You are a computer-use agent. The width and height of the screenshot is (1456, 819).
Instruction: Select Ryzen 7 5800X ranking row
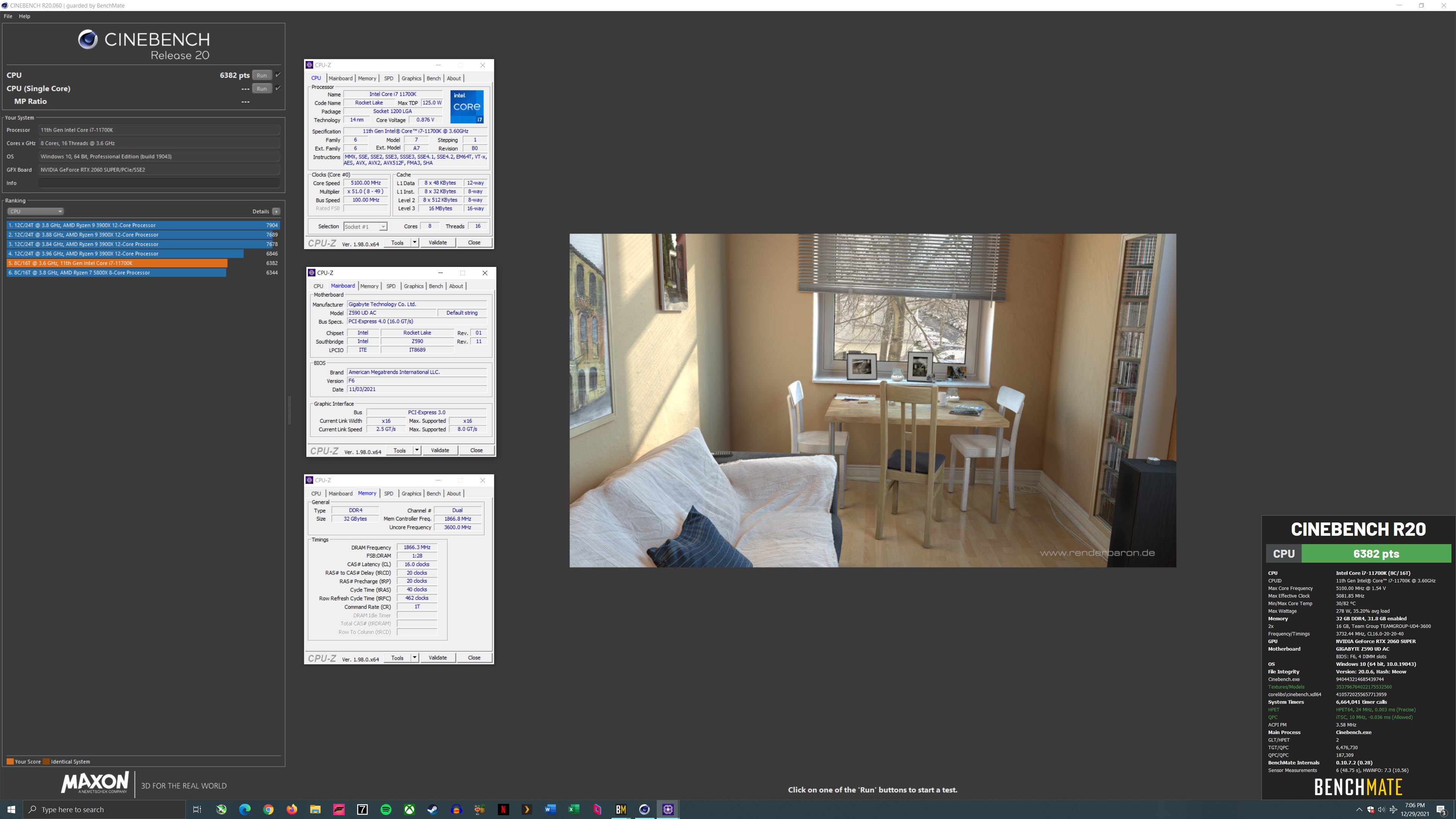(x=143, y=273)
